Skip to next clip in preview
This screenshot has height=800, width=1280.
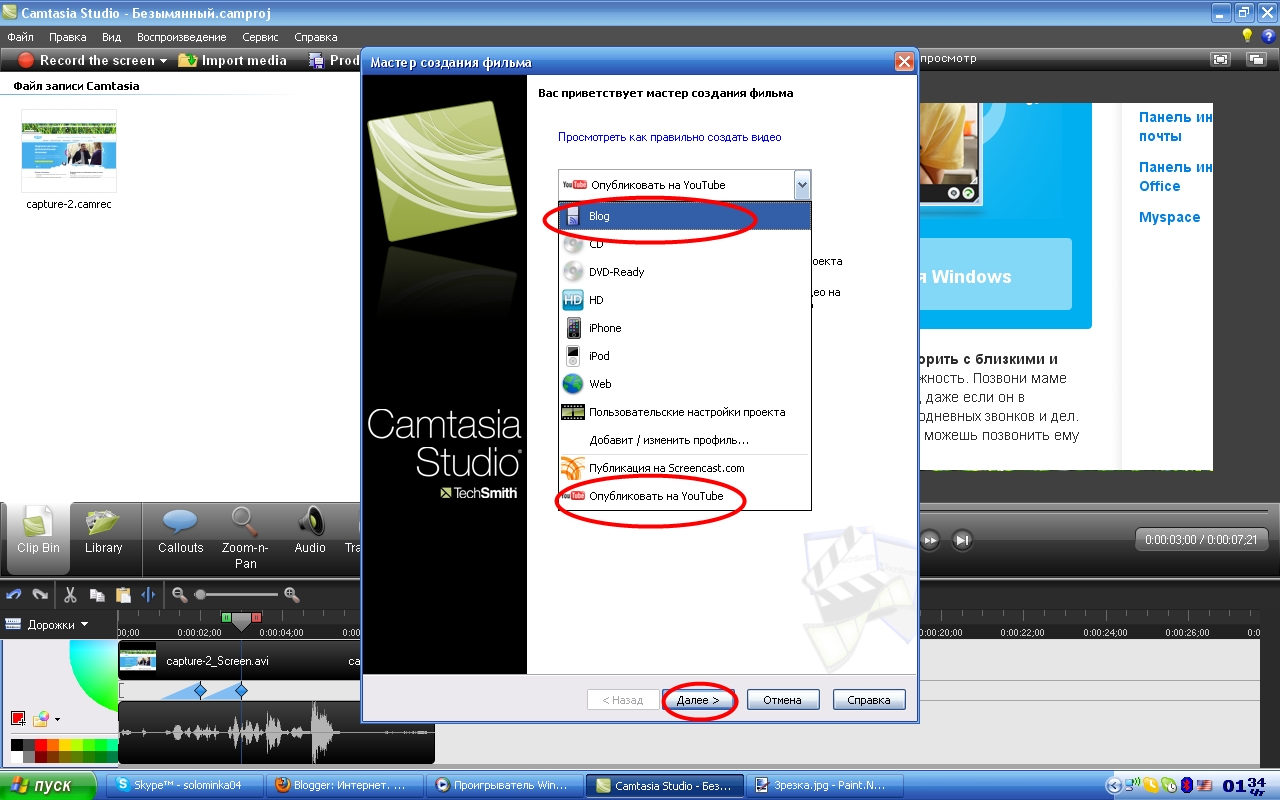coord(962,540)
